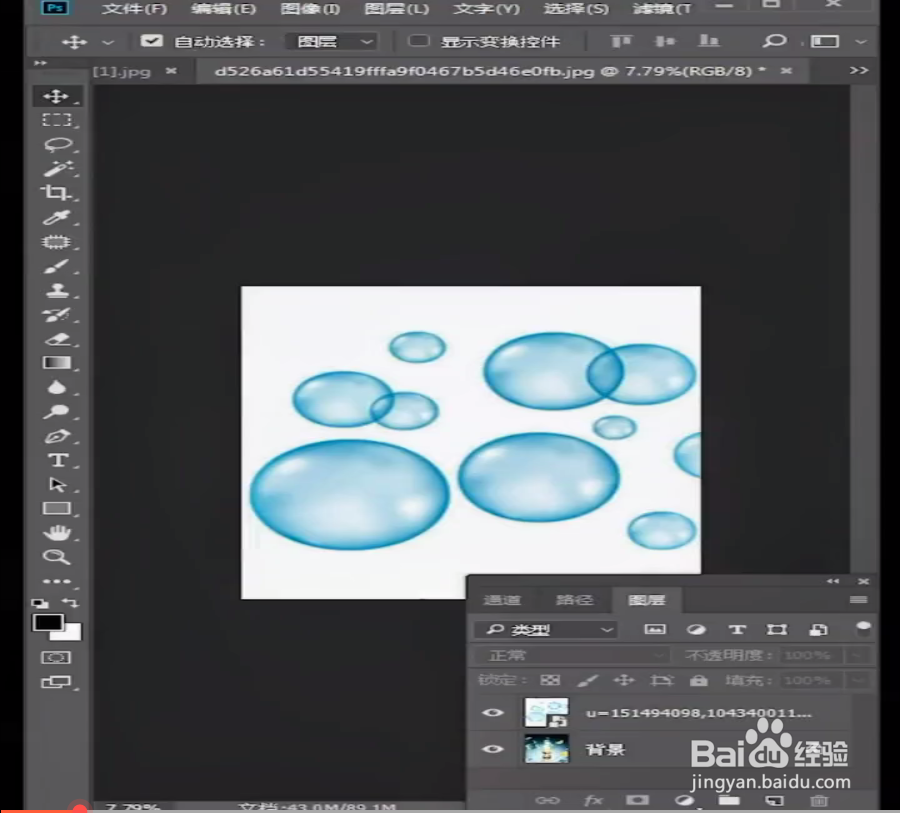Click the search icon in options bar

[774, 41]
